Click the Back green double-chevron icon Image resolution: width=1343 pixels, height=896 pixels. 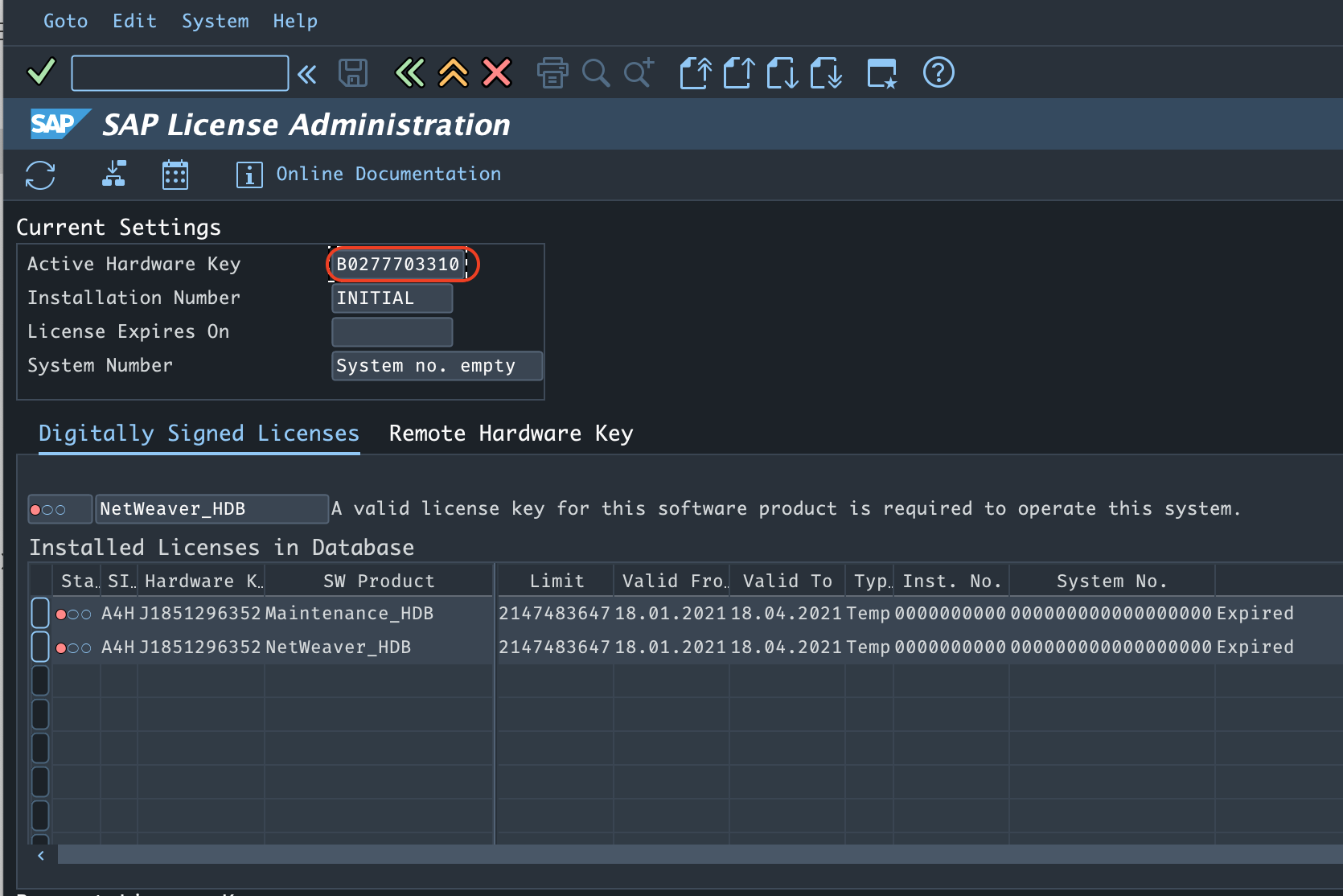409,72
